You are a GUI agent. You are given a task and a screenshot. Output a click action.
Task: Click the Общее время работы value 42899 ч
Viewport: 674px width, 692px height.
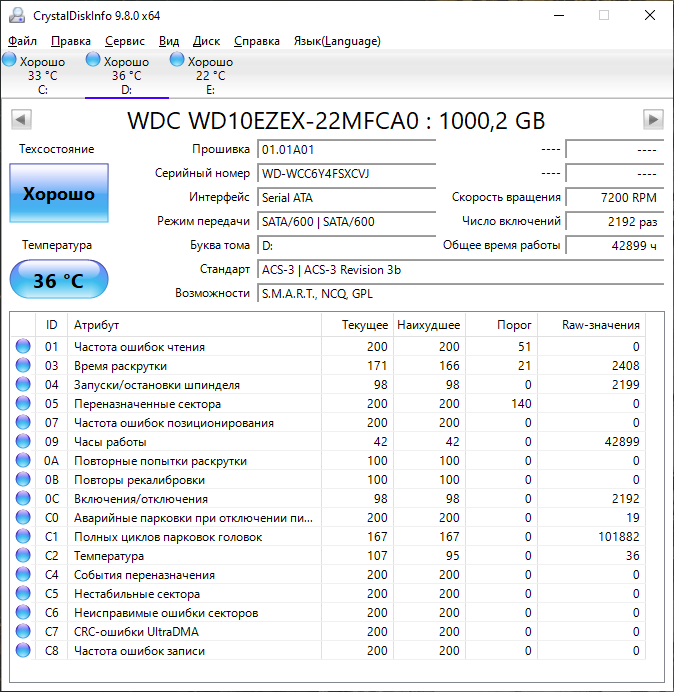point(614,245)
